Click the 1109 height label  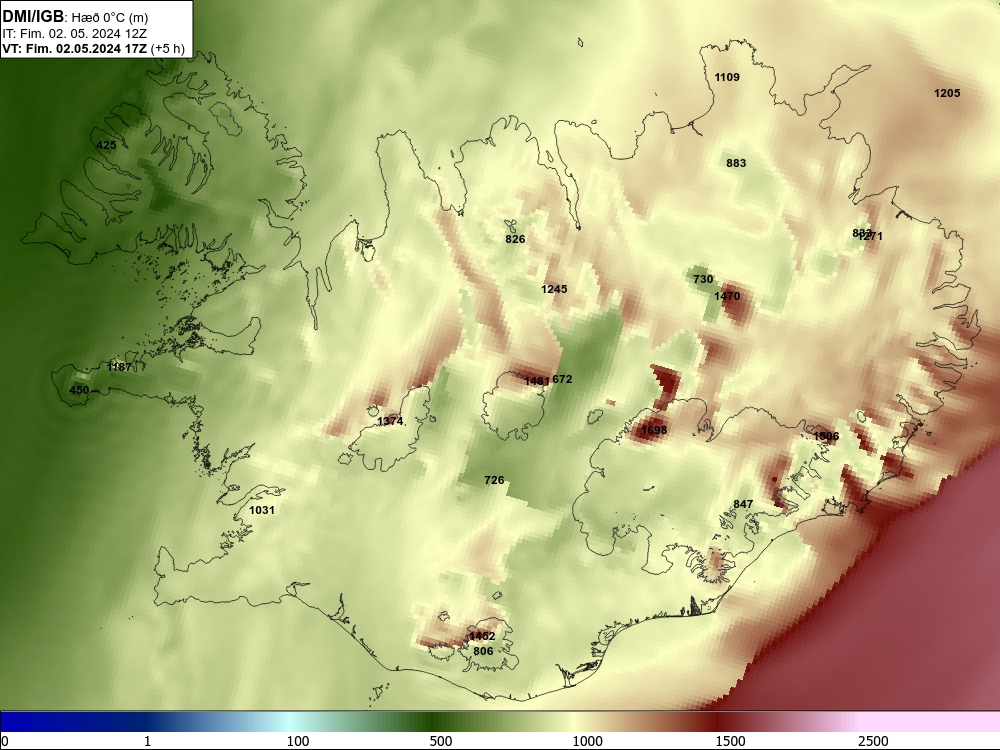point(727,77)
